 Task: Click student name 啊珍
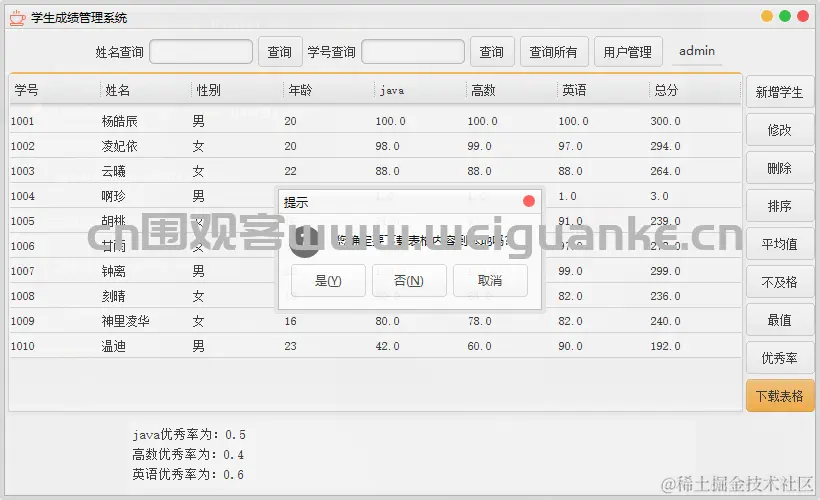coord(113,196)
